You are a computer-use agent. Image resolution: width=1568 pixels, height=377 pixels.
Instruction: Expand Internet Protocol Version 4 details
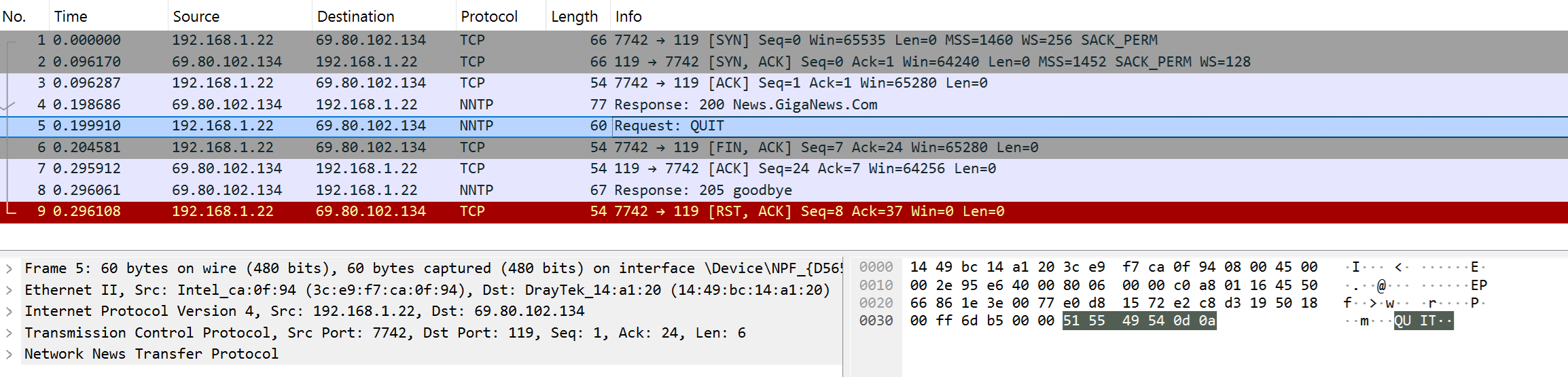pos(10,312)
